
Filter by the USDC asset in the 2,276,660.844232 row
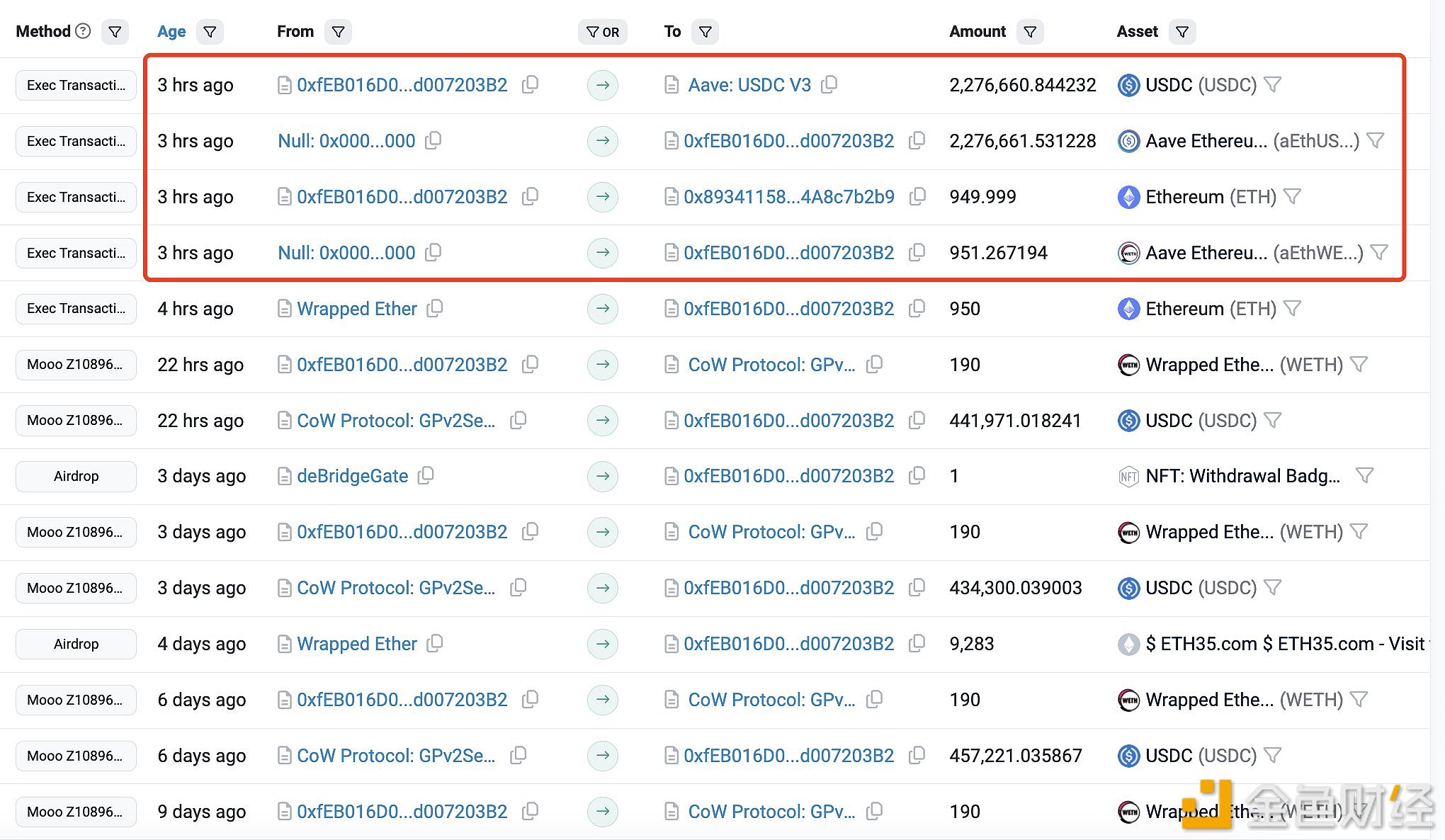tap(1273, 85)
